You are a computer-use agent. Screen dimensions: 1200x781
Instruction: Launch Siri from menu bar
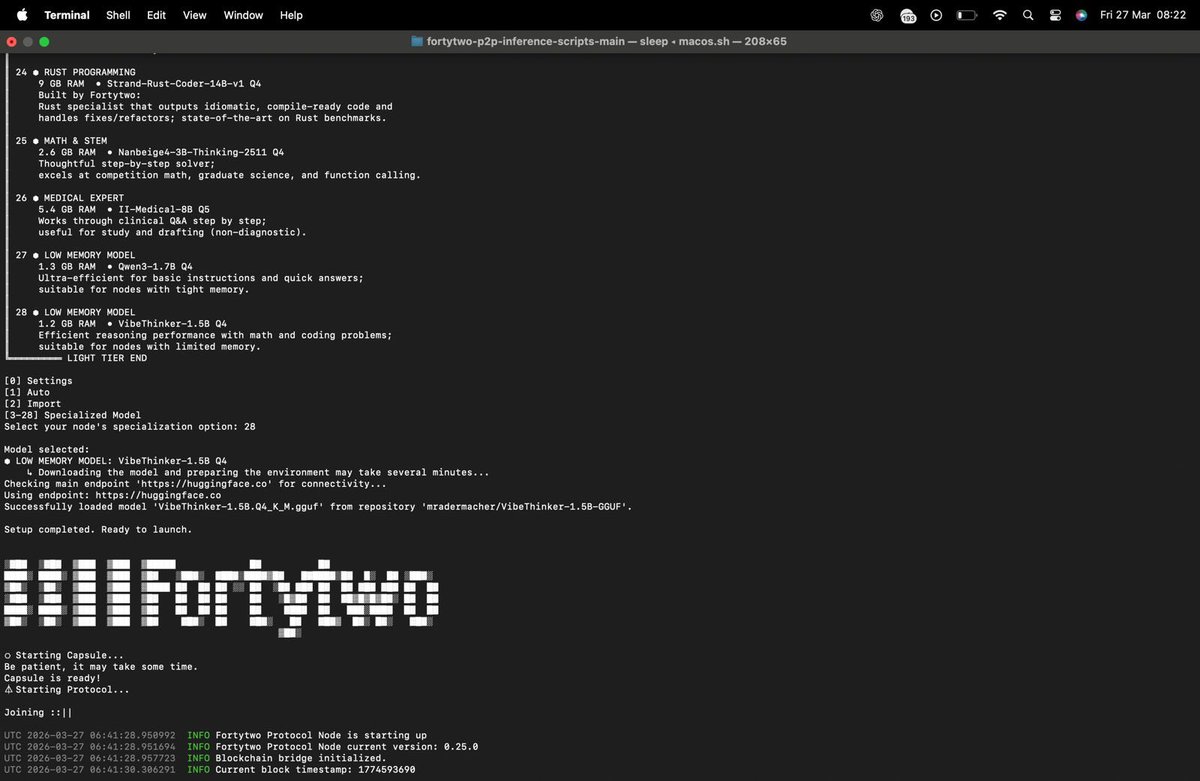coord(1081,15)
